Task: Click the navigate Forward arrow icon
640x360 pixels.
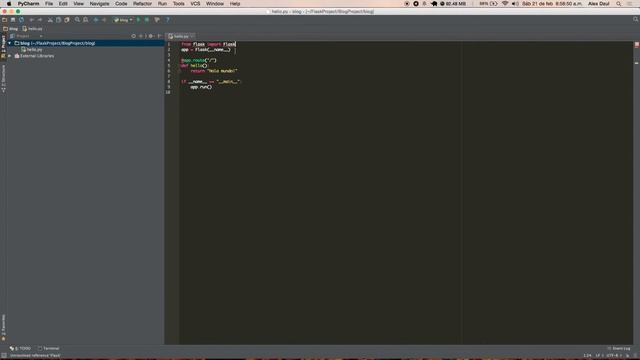Action: 104,20
